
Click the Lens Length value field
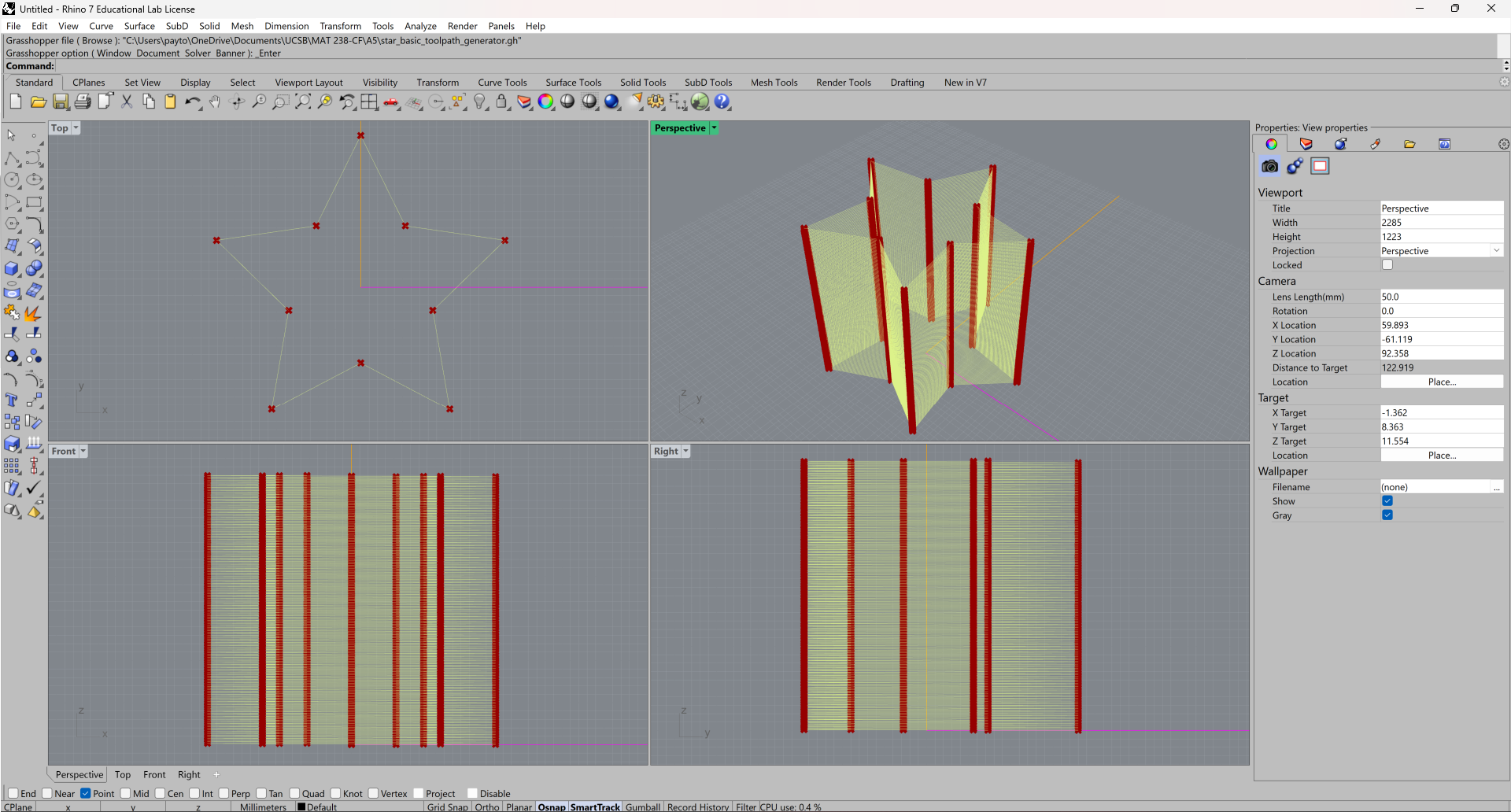coord(1442,297)
